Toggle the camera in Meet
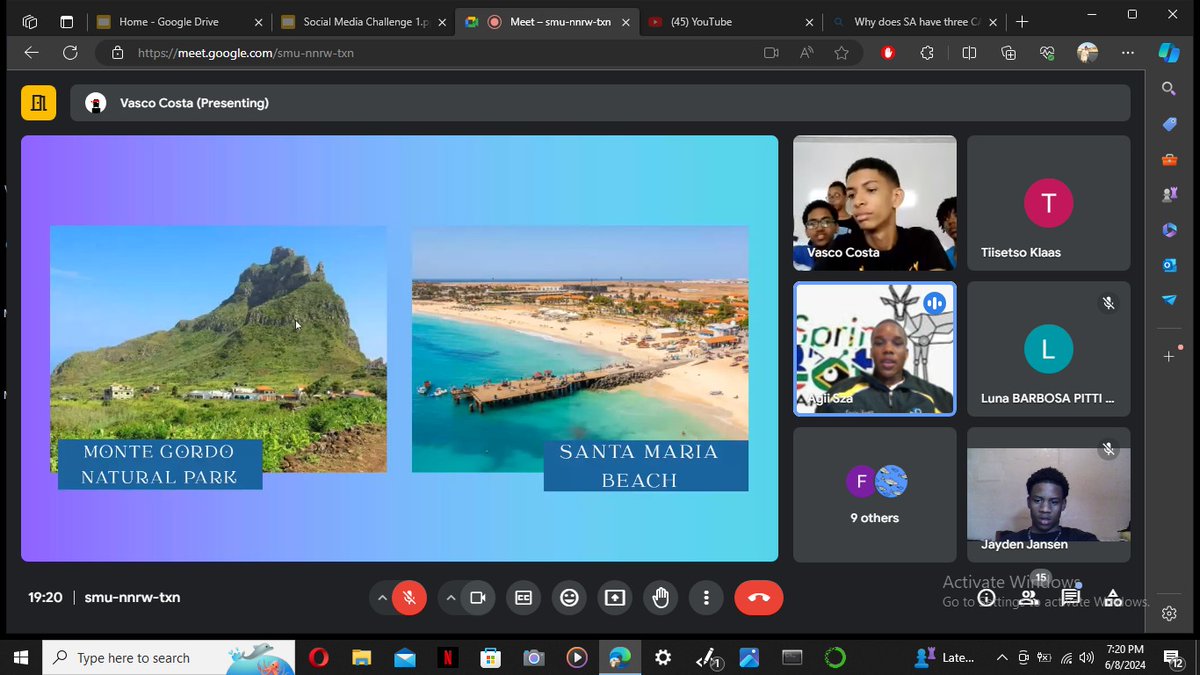The width and height of the screenshot is (1200, 675). (x=477, y=598)
